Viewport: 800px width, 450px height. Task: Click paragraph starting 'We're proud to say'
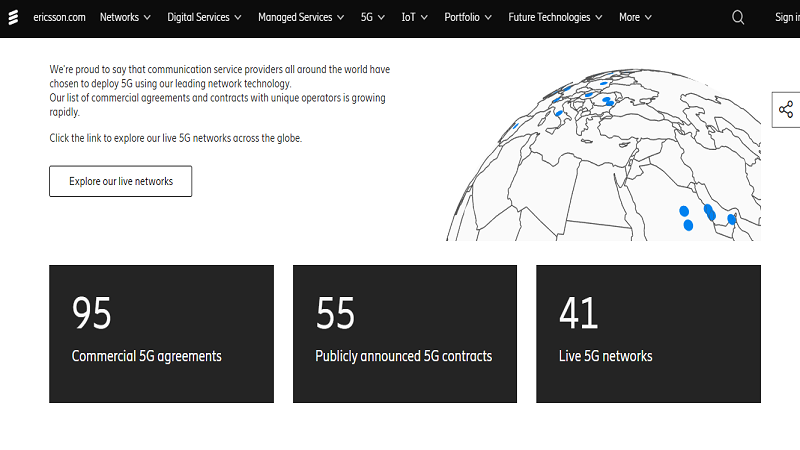(x=219, y=90)
